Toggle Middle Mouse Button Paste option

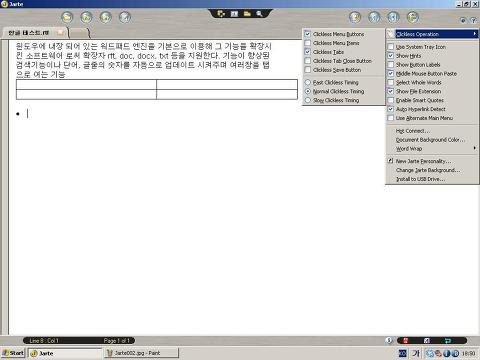point(391,73)
